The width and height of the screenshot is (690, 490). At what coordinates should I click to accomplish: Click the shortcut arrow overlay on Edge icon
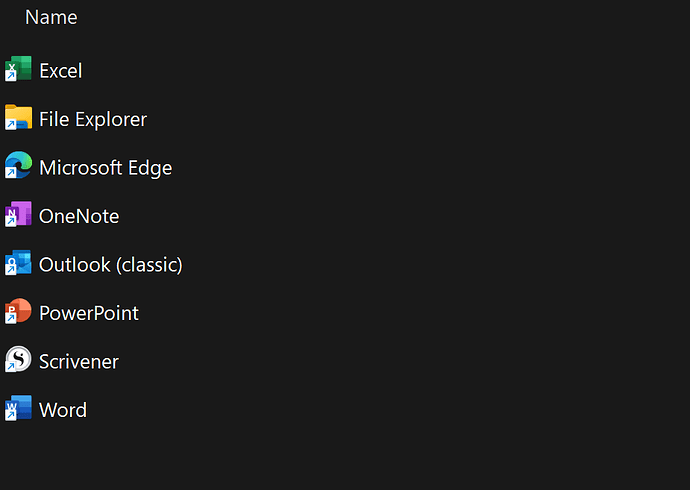point(11,173)
